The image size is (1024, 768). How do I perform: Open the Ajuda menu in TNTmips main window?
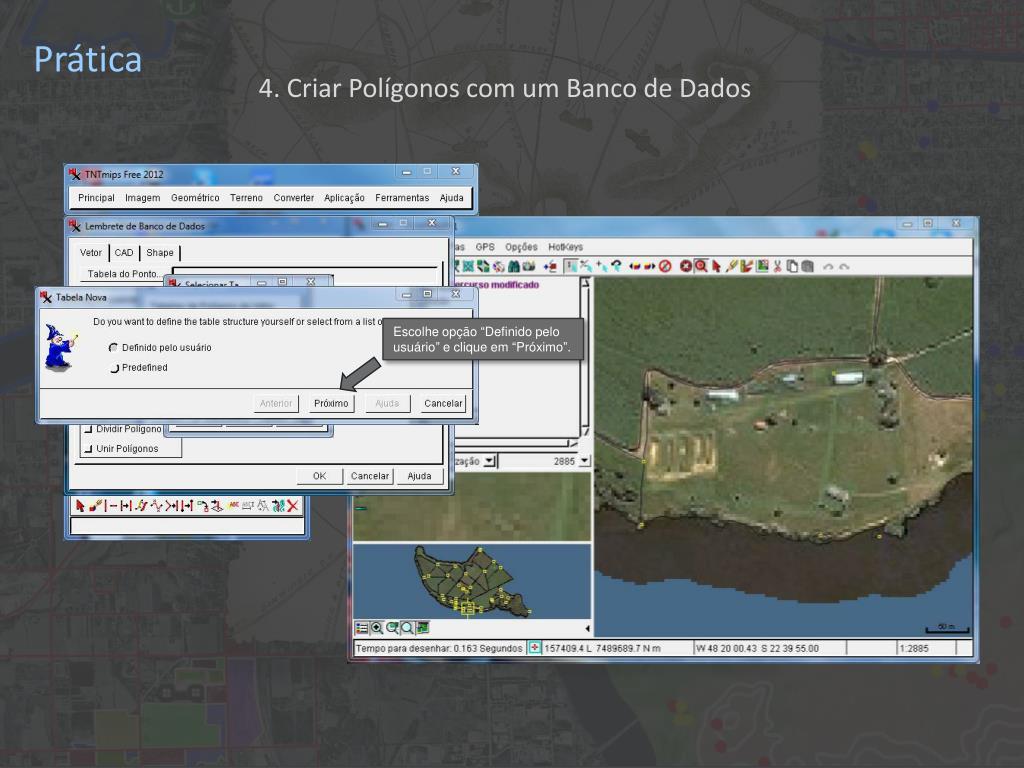click(x=451, y=198)
